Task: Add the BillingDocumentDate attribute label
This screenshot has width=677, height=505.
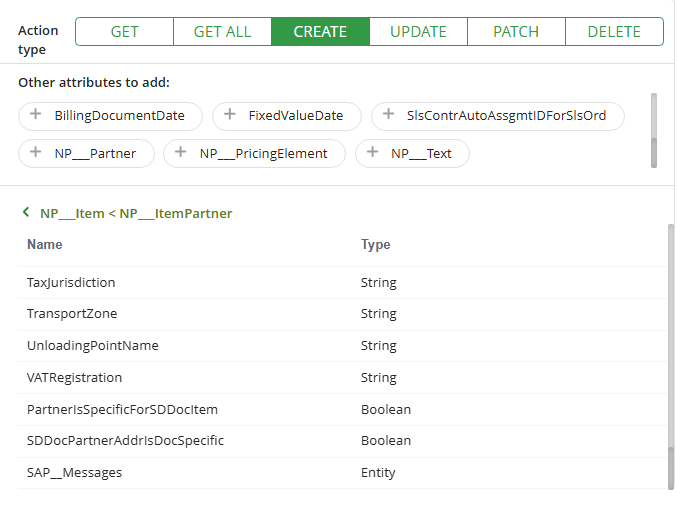Action: 120,116
